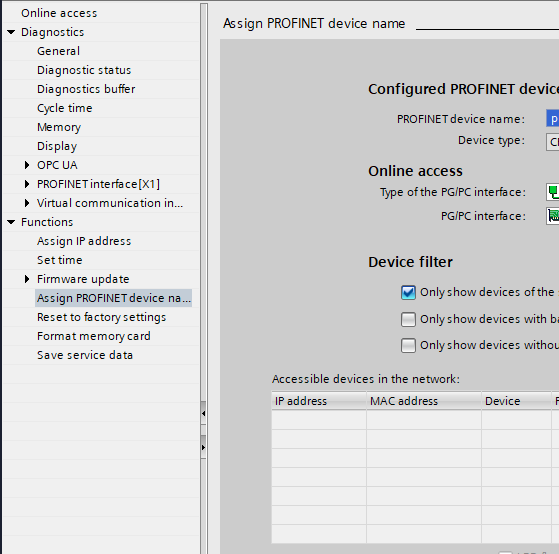Expand the OPC UA node
Image resolution: width=559 pixels, height=554 pixels.
(27, 165)
